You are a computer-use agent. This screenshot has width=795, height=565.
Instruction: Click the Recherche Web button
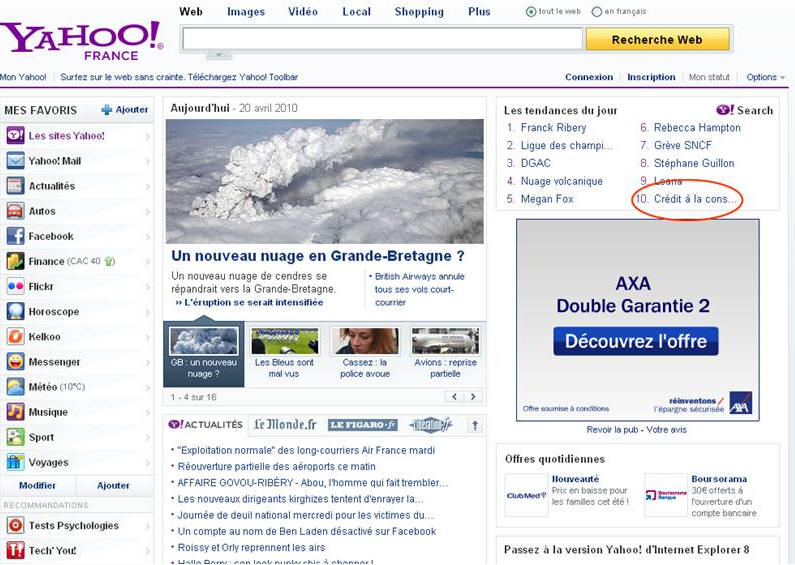[x=657, y=40]
